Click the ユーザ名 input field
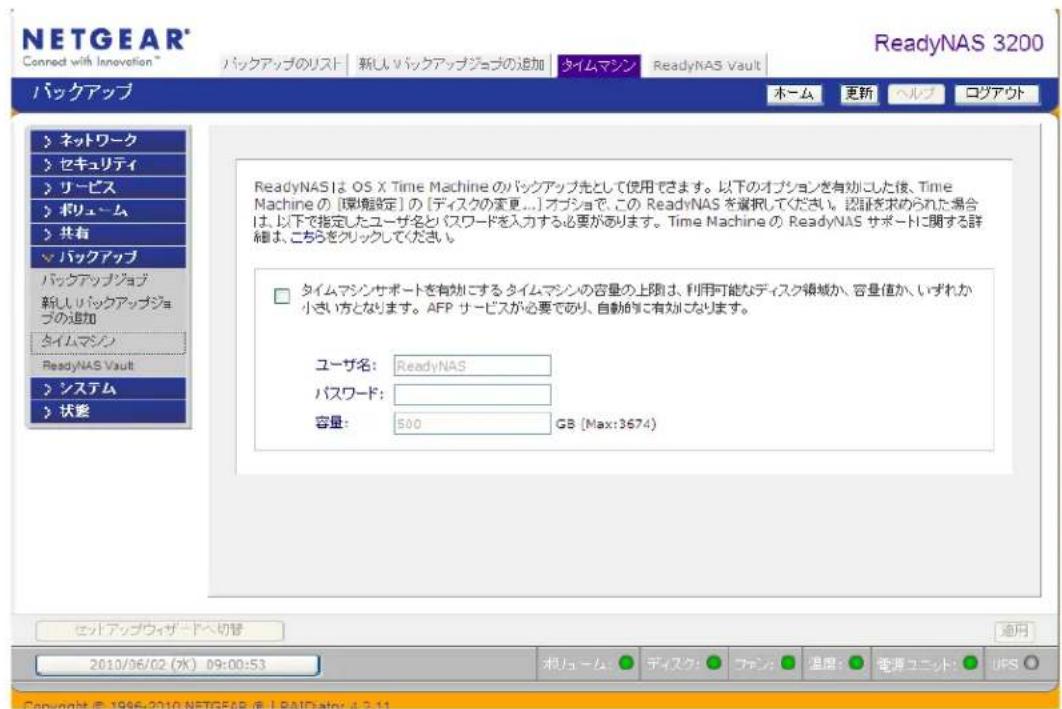 472,366
